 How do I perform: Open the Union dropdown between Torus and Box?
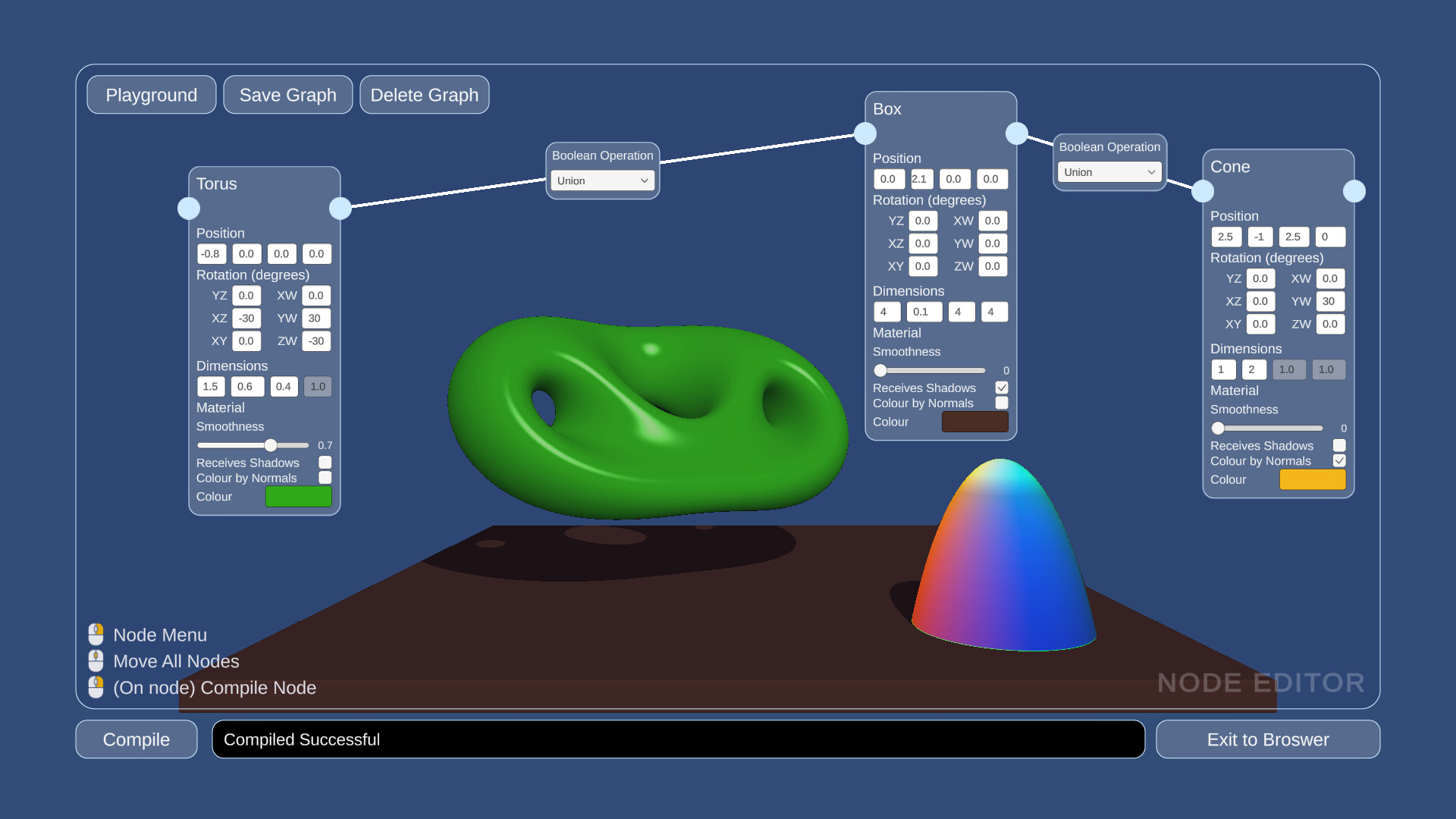pyautogui.click(x=602, y=180)
